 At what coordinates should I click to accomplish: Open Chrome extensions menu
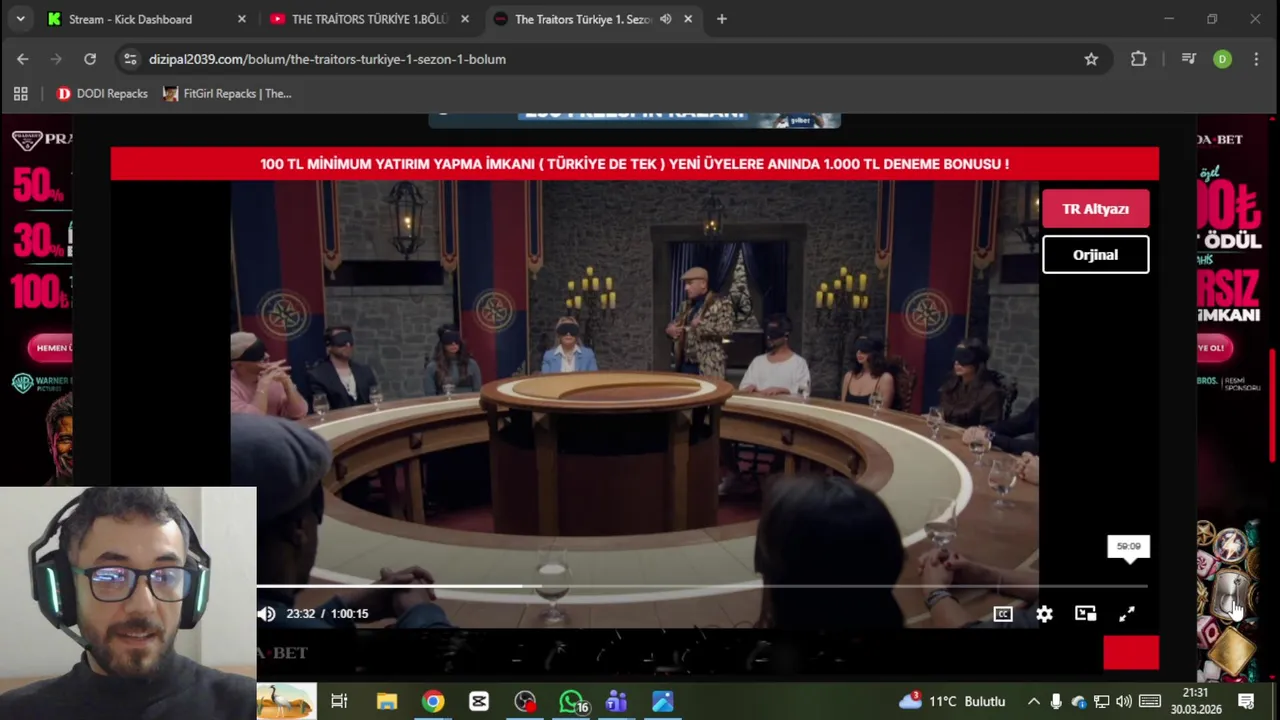click(1138, 59)
